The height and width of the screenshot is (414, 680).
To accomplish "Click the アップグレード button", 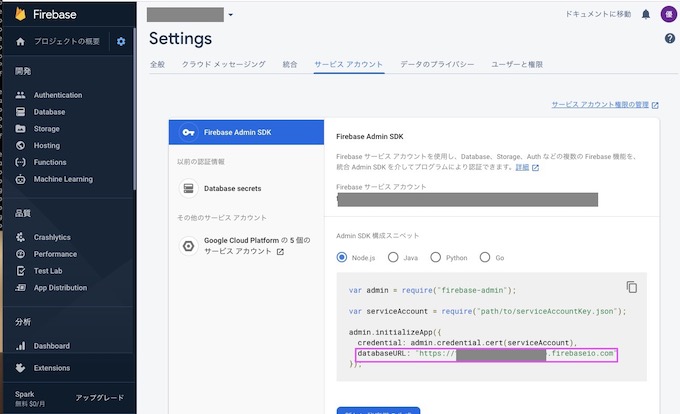I will 100,398.
